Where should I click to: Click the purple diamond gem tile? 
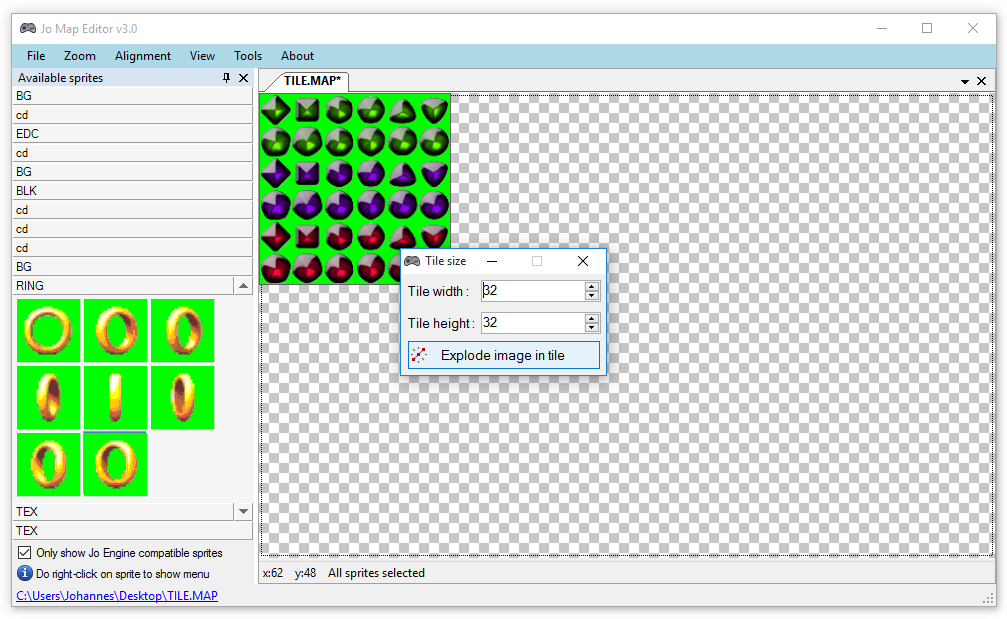click(x=276, y=173)
